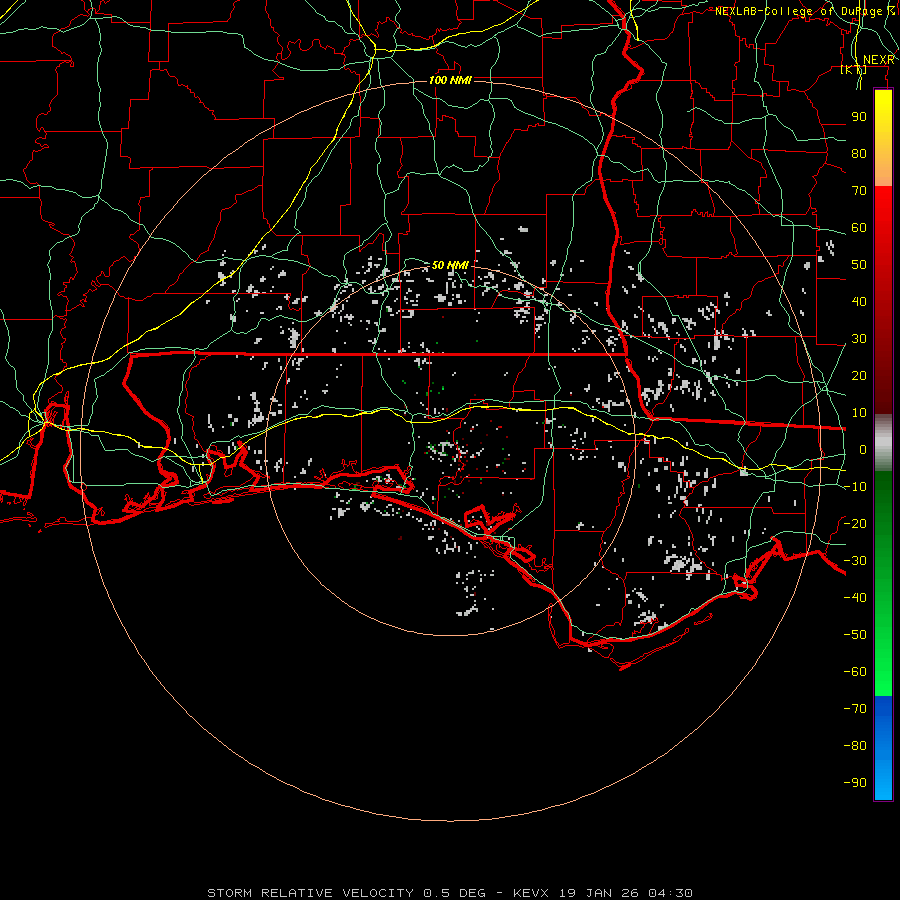The image size is (900, 900).
Task: Click the NEXR label above the color scale
Action: point(879,59)
